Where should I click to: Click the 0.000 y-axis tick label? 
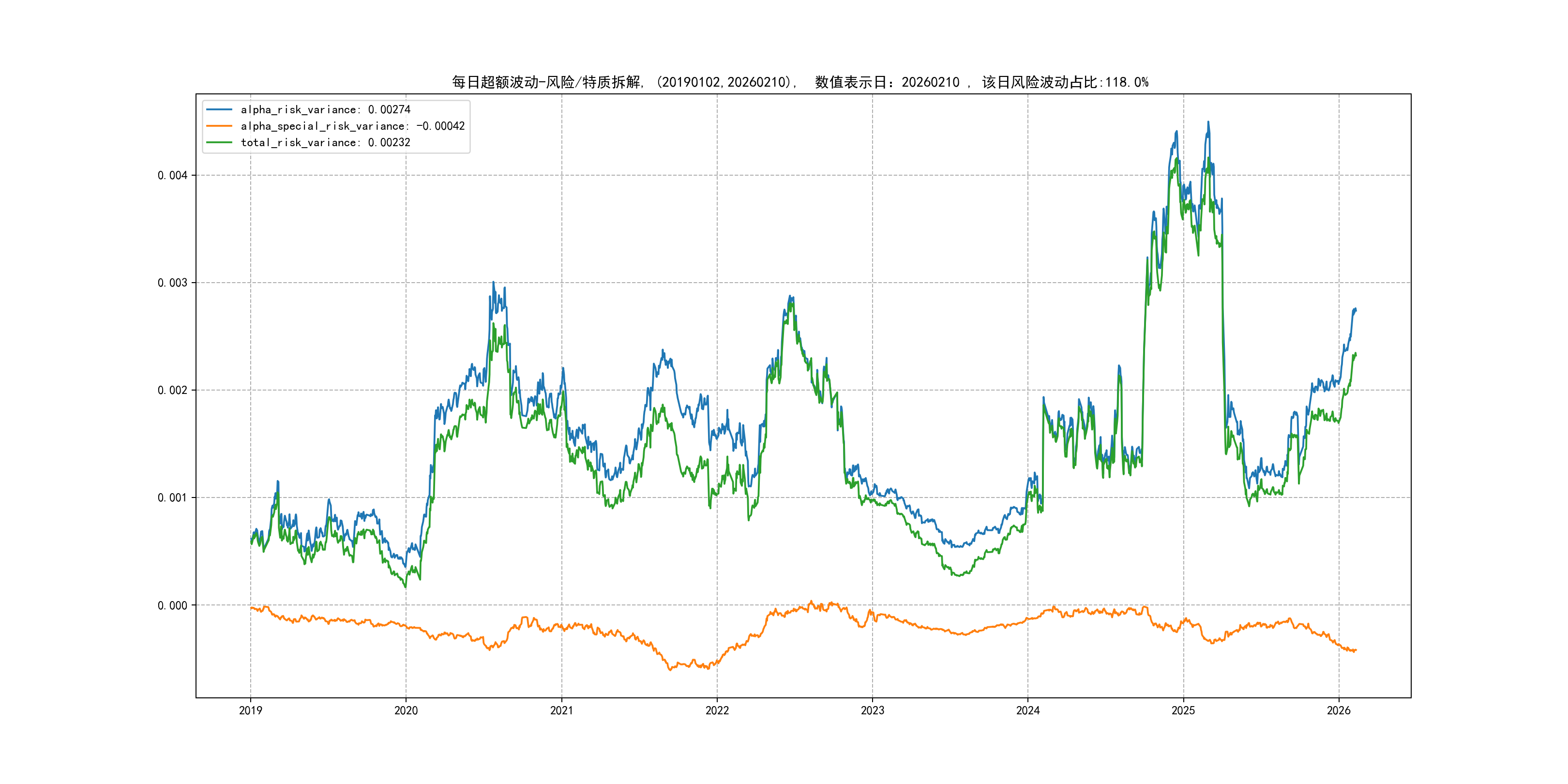(x=172, y=605)
